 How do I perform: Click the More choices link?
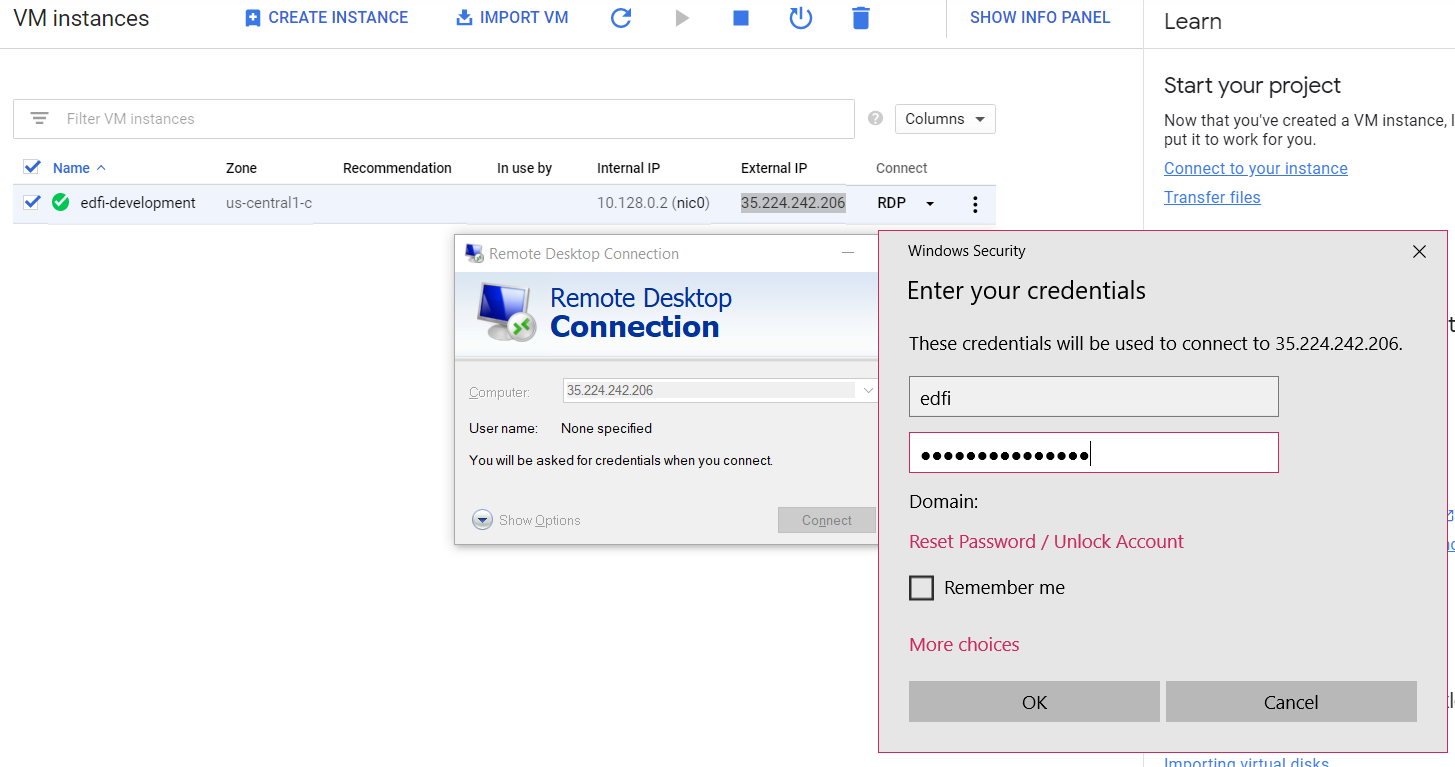tap(964, 645)
